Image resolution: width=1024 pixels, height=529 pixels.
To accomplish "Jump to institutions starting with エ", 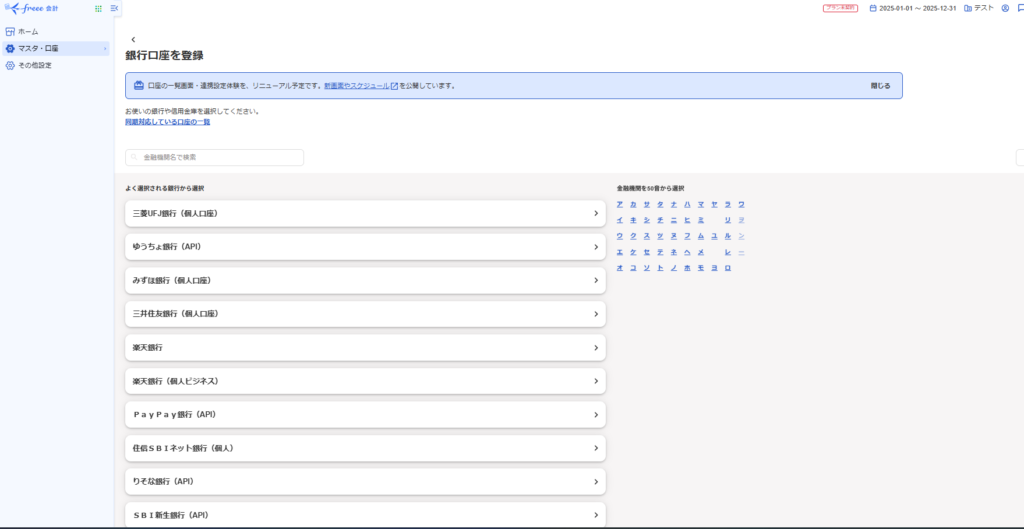I will point(620,252).
